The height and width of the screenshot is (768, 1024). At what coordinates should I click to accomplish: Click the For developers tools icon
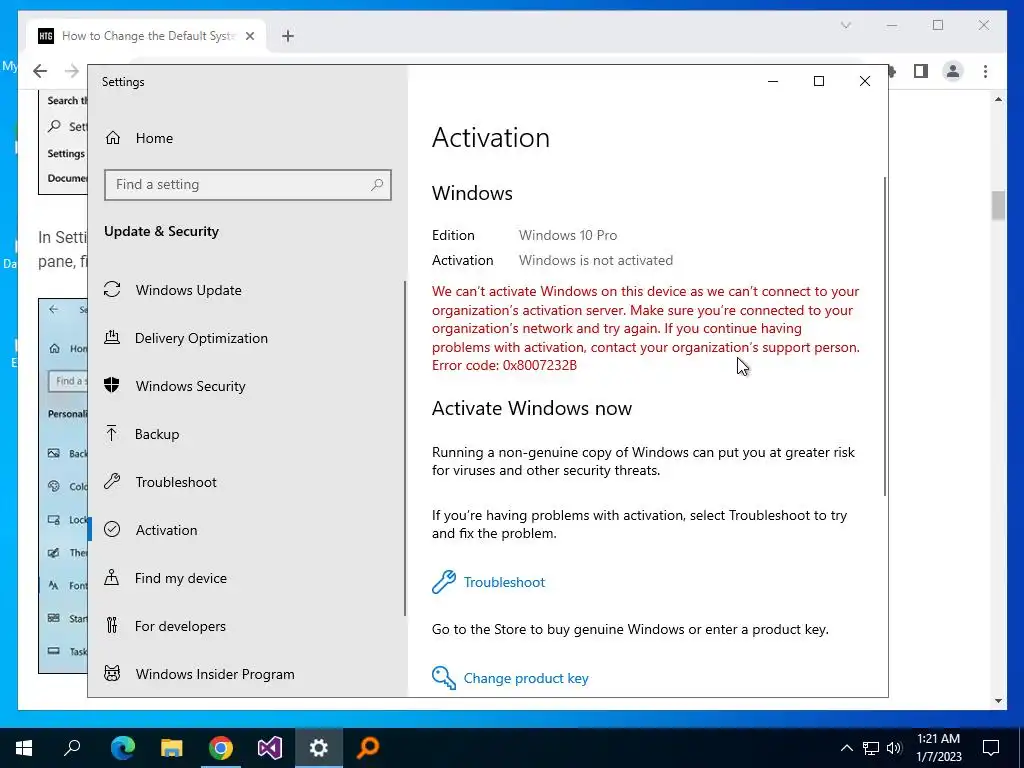[112, 625]
